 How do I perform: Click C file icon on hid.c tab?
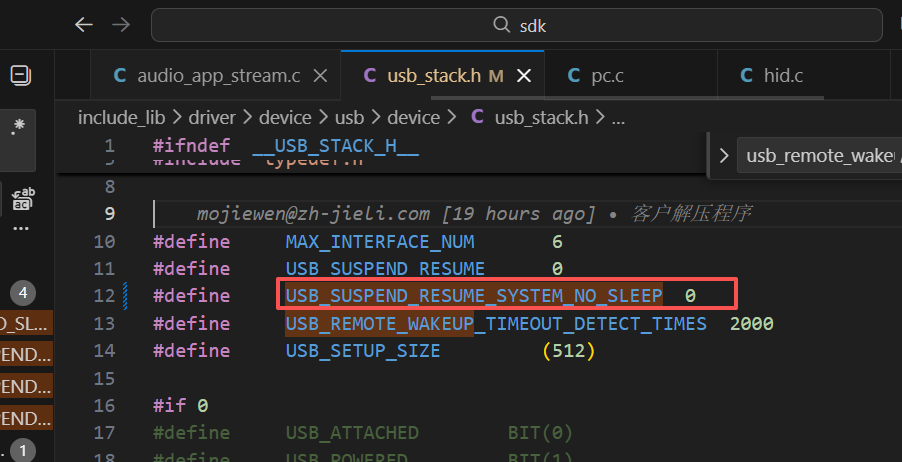(746, 75)
